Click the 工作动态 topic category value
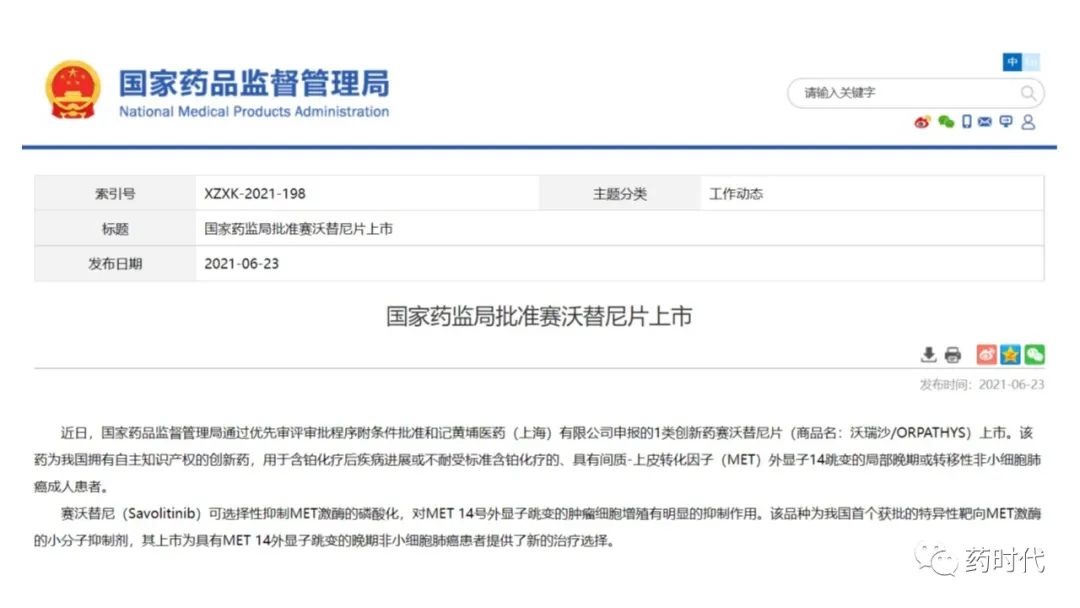 (x=736, y=194)
